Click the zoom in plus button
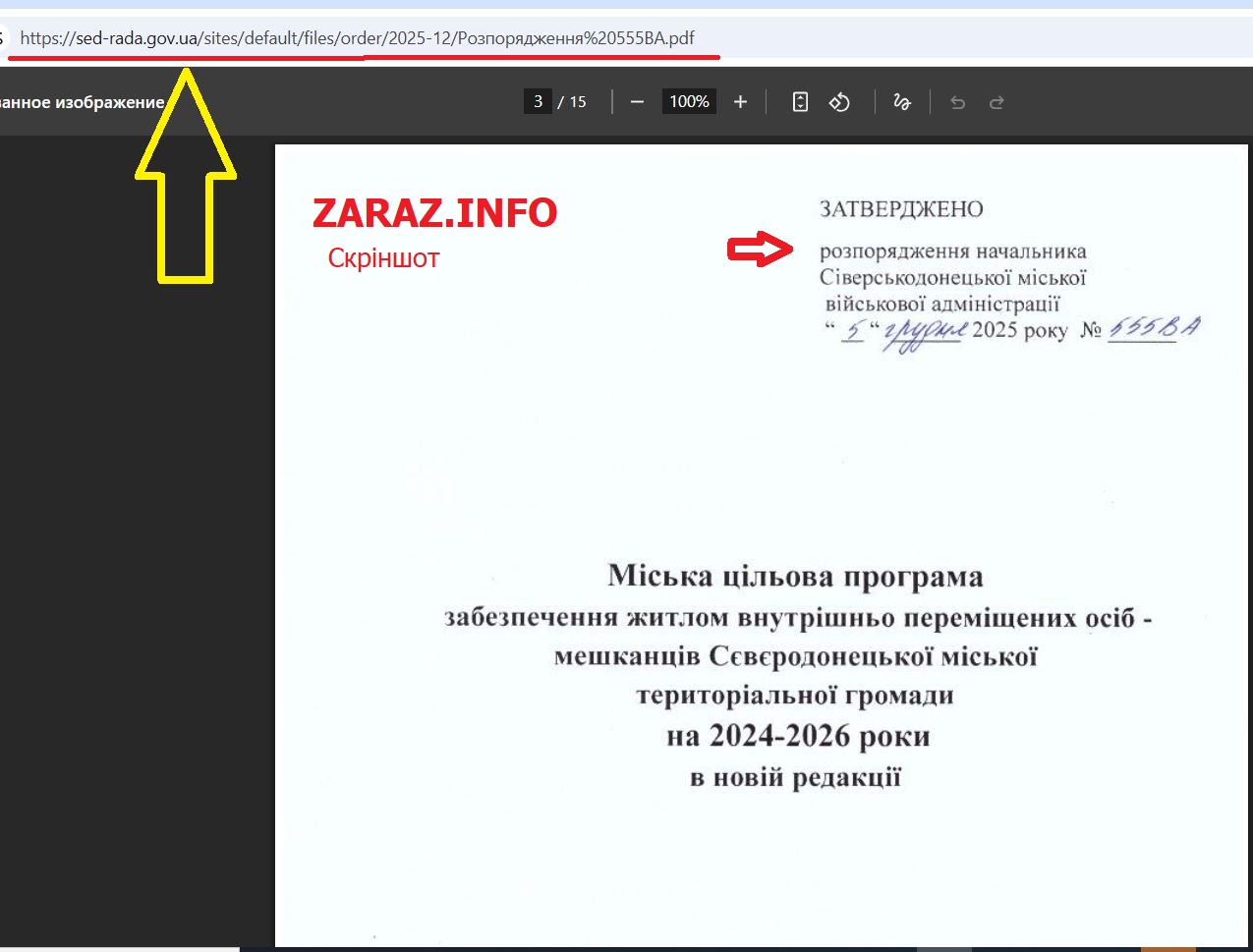This screenshot has width=1253, height=952. [x=741, y=102]
